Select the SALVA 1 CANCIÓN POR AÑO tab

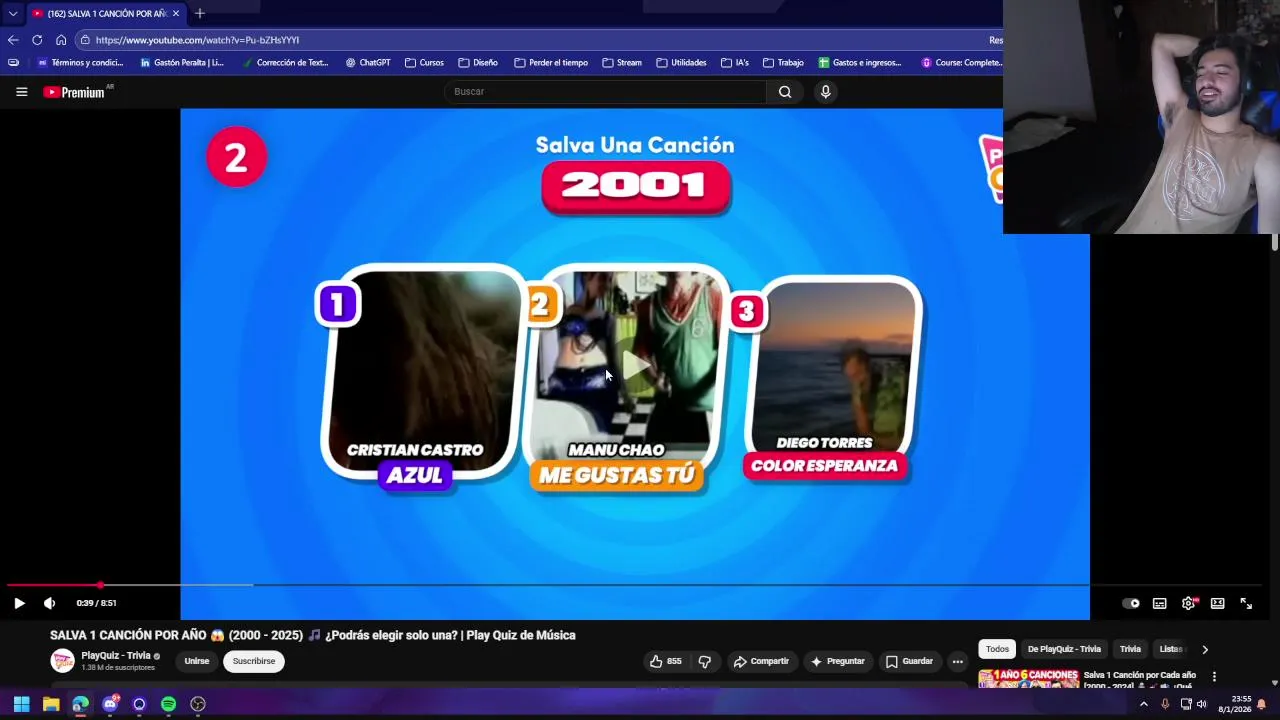(x=105, y=14)
